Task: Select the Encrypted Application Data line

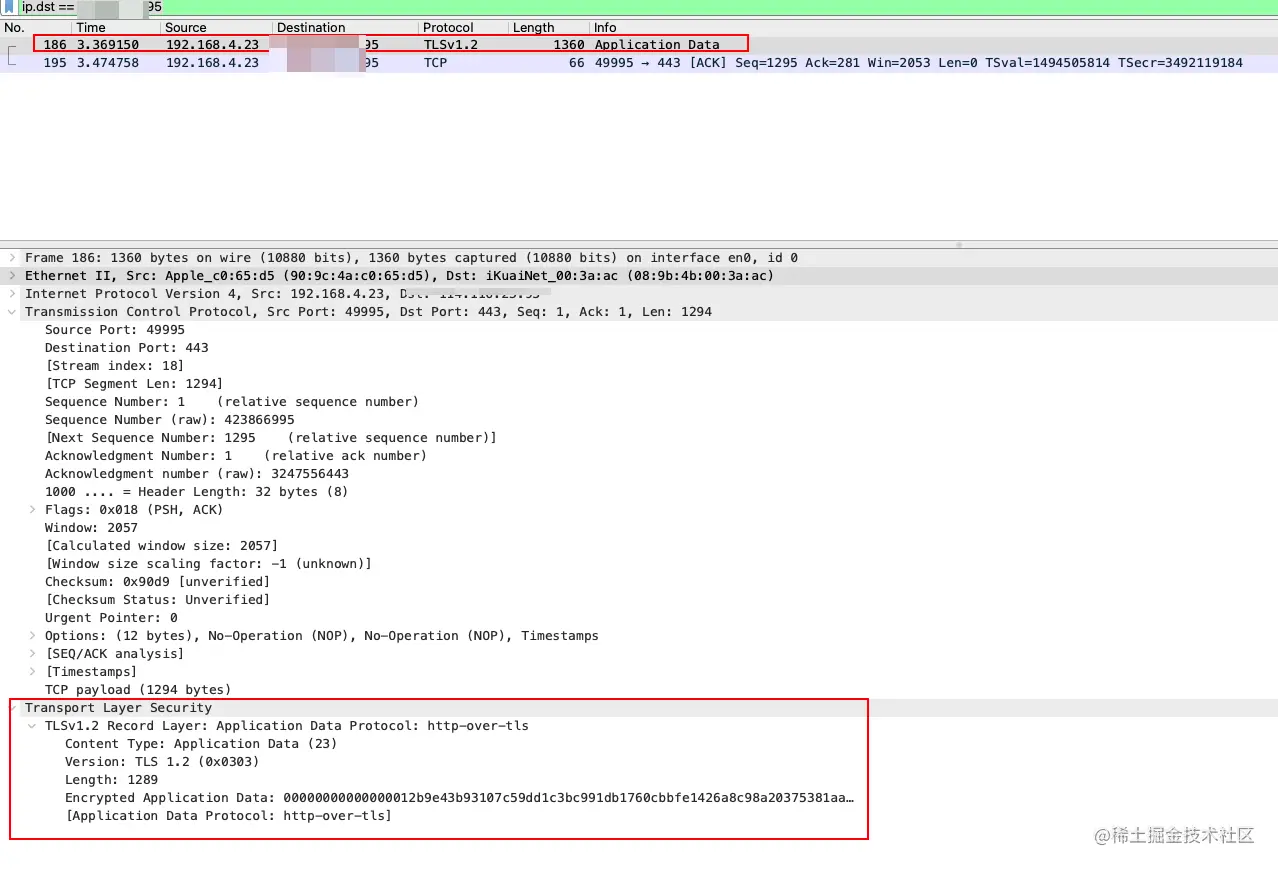Action: pyautogui.click(x=460, y=798)
